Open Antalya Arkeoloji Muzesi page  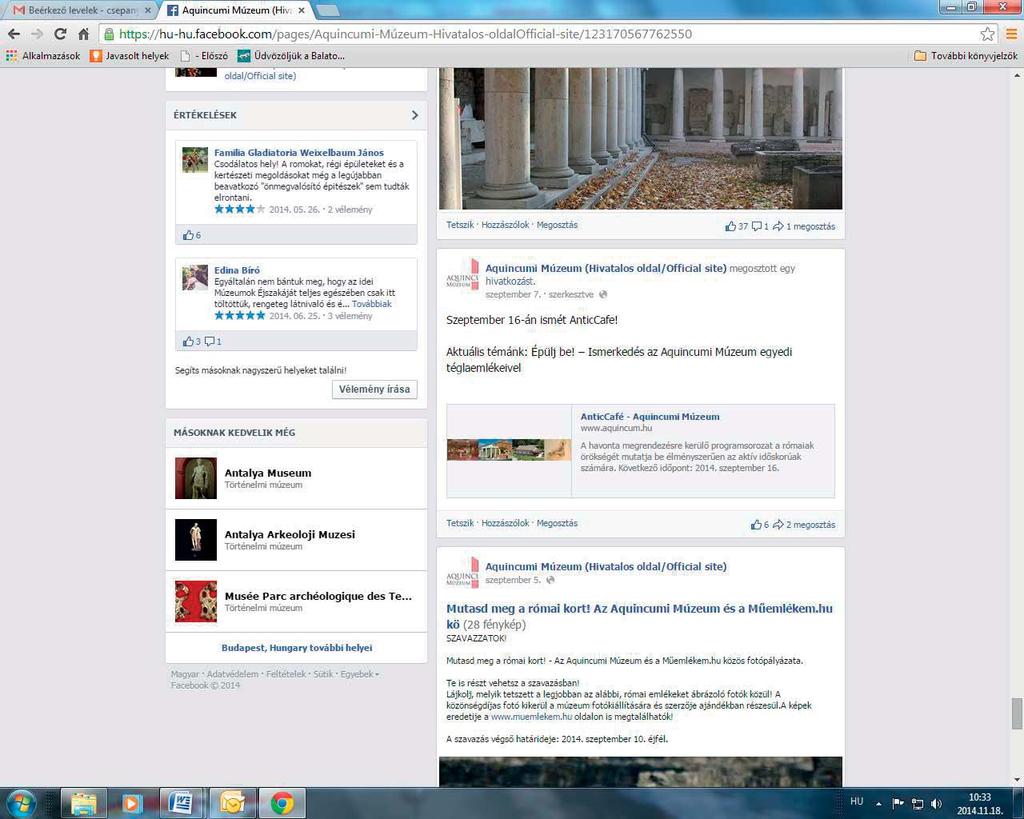coord(290,534)
